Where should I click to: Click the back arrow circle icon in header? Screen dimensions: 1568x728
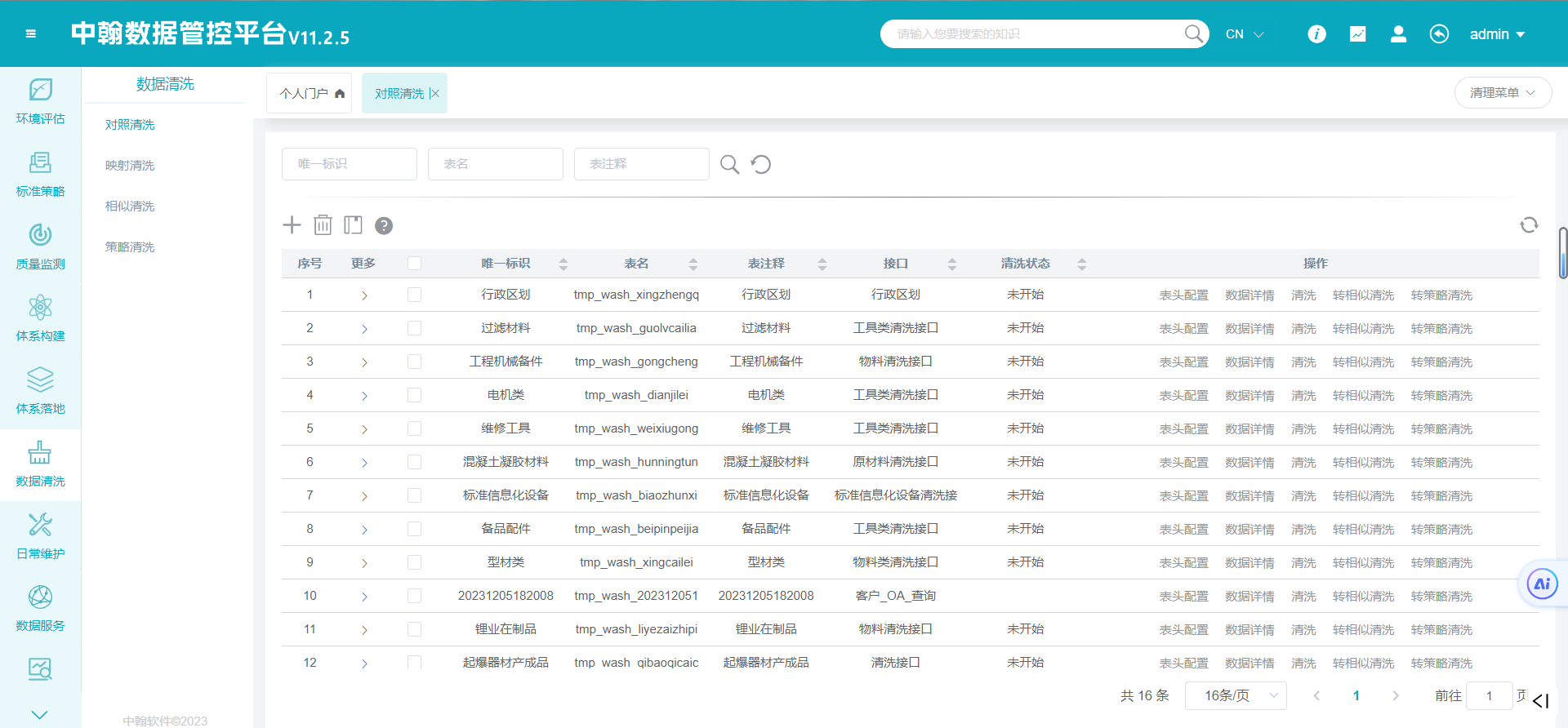point(1439,33)
